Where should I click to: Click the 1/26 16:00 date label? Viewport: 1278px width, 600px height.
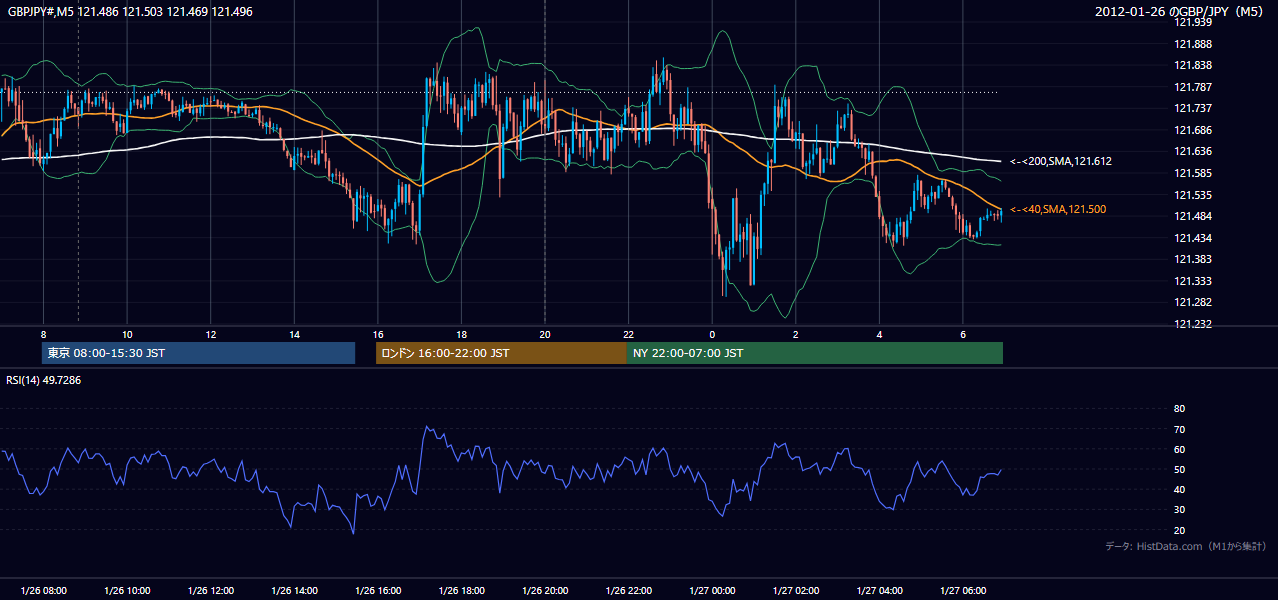[377, 591]
